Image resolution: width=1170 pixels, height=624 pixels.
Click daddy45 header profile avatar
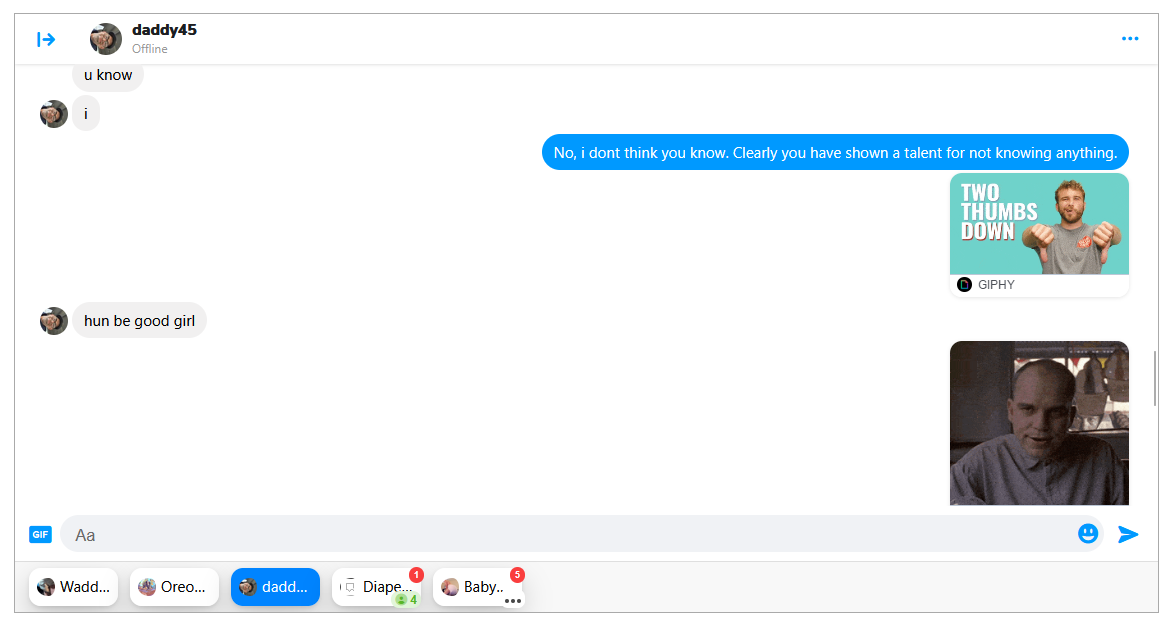point(106,39)
